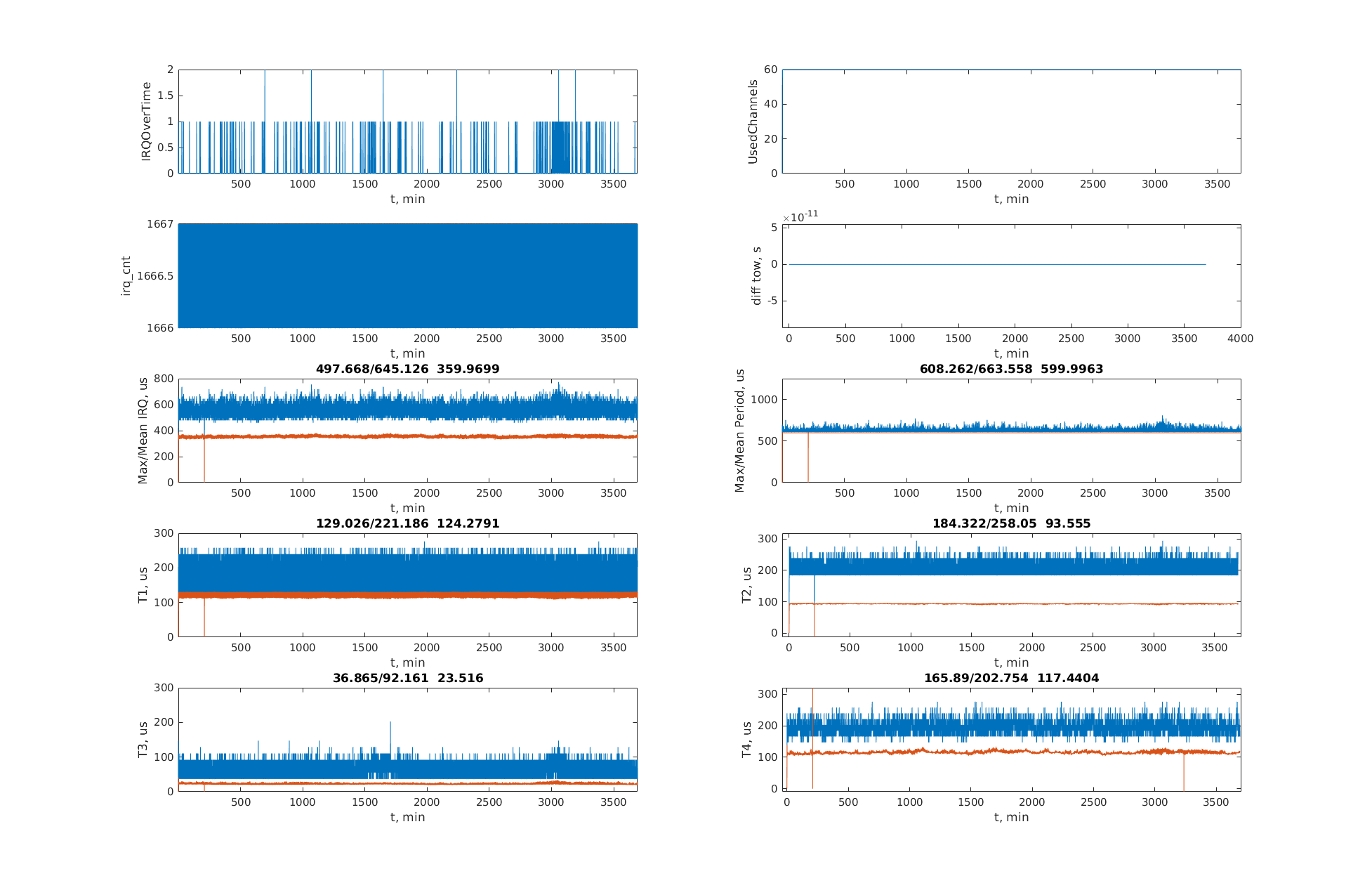Image resolution: width=1372 pixels, height=895 pixels.
Task: Click the Max/Mean IRQ, us axis label
Action: point(143,430)
